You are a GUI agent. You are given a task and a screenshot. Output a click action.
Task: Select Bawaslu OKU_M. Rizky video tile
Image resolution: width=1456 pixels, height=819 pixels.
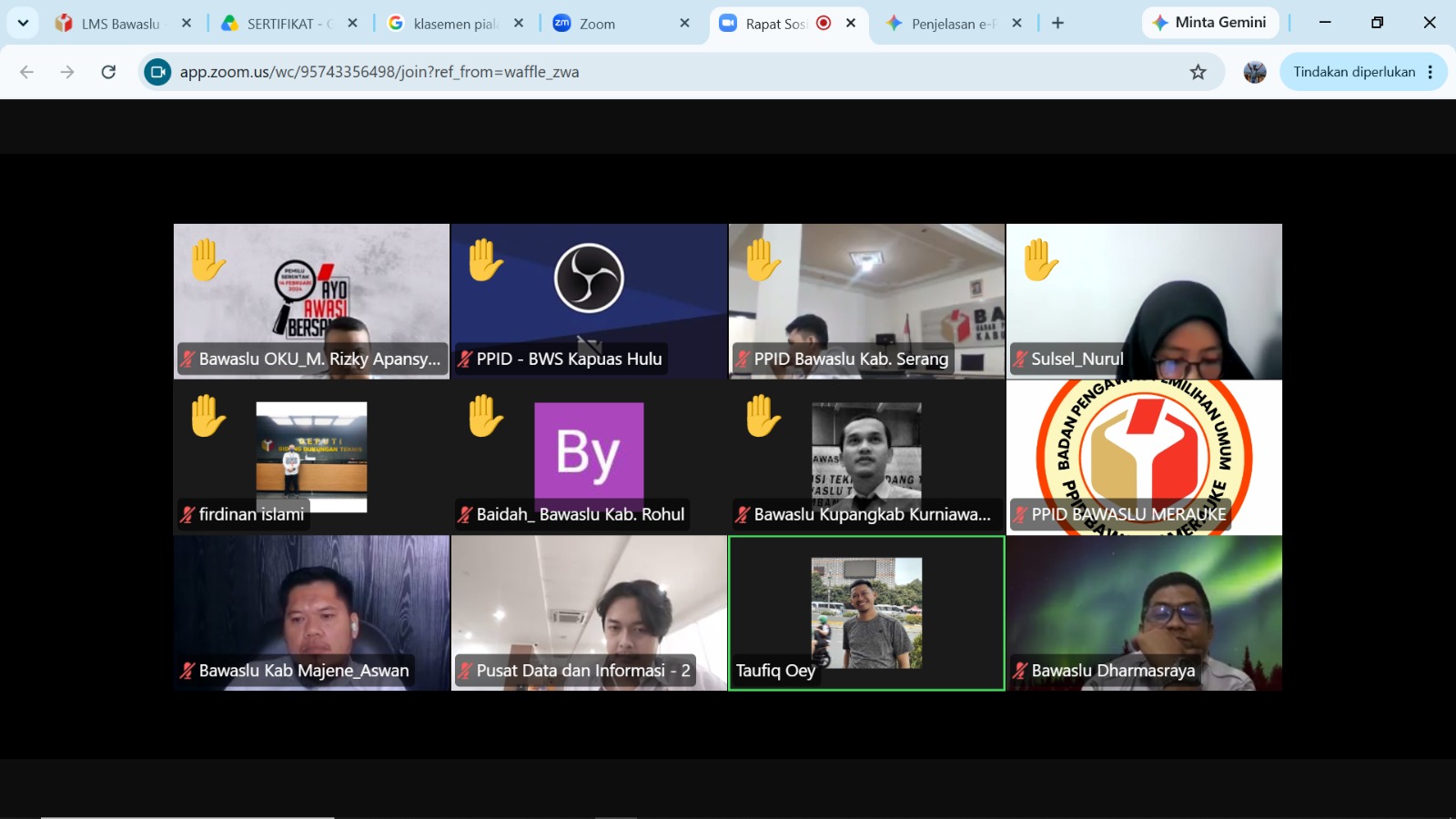(312, 301)
